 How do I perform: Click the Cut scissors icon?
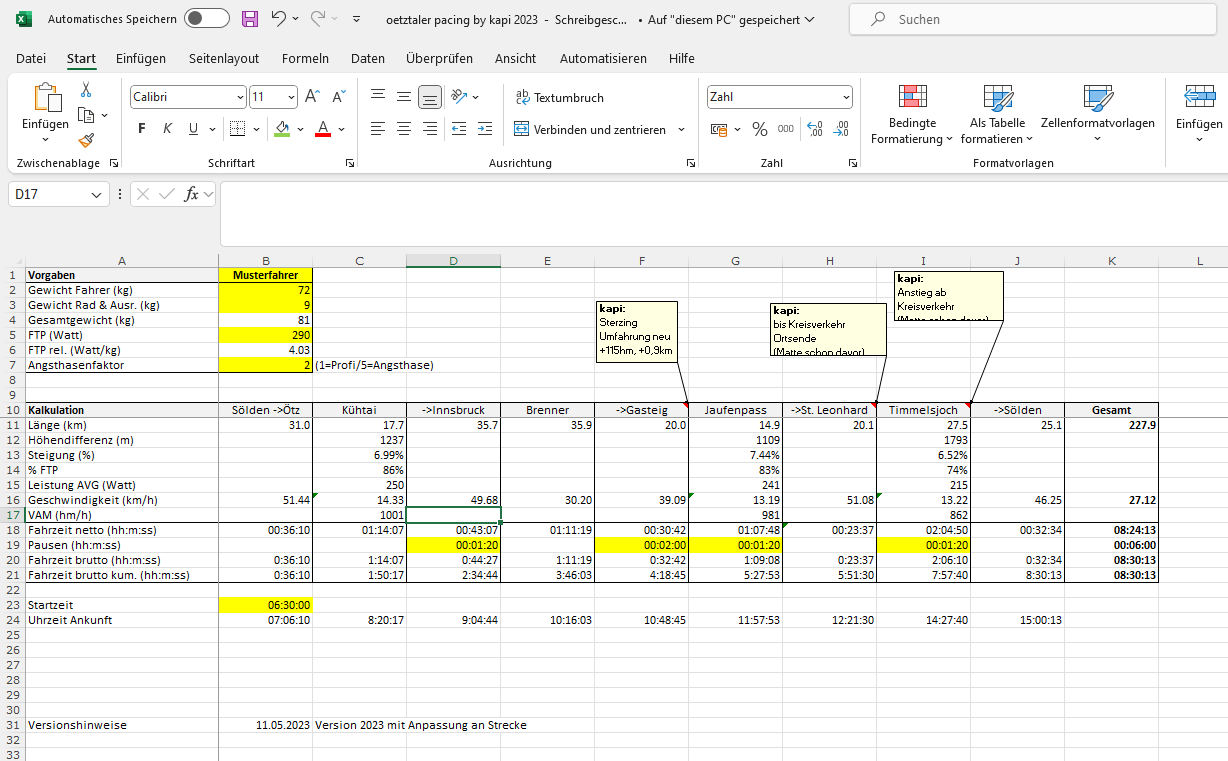pos(86,90)
